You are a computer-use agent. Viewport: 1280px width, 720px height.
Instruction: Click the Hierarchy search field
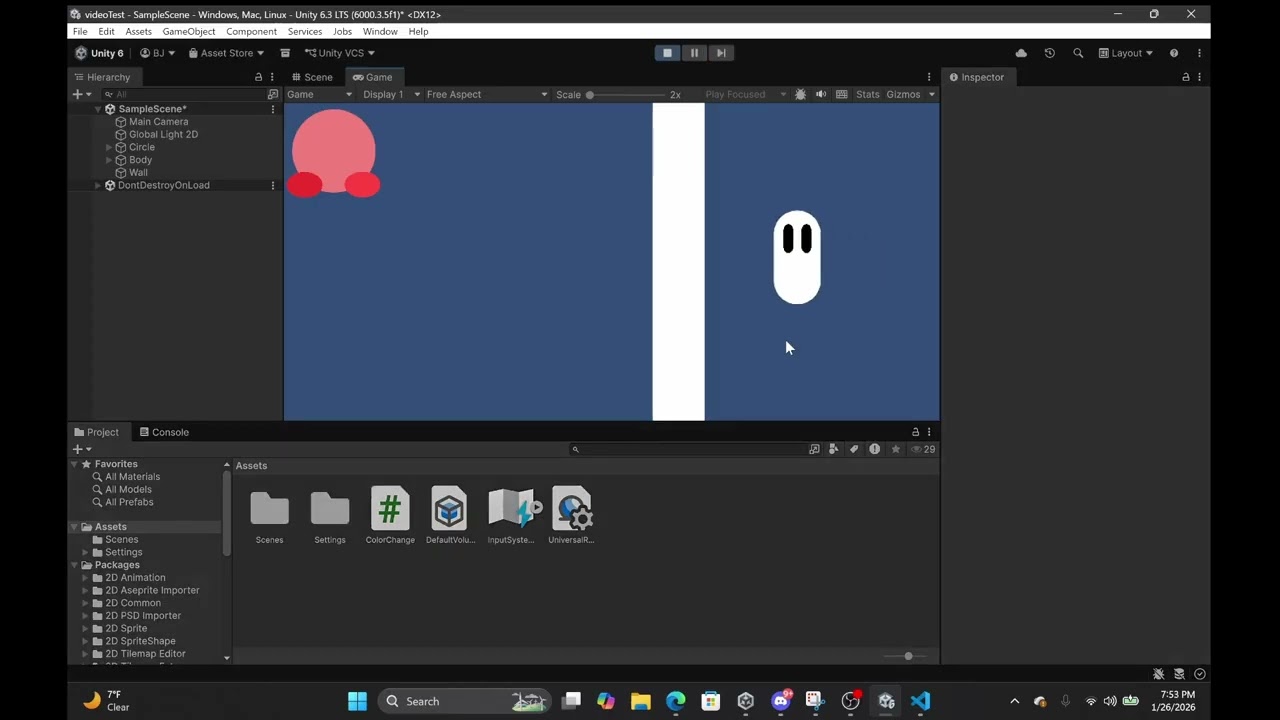pyautogui.click(x=182, y=94)
